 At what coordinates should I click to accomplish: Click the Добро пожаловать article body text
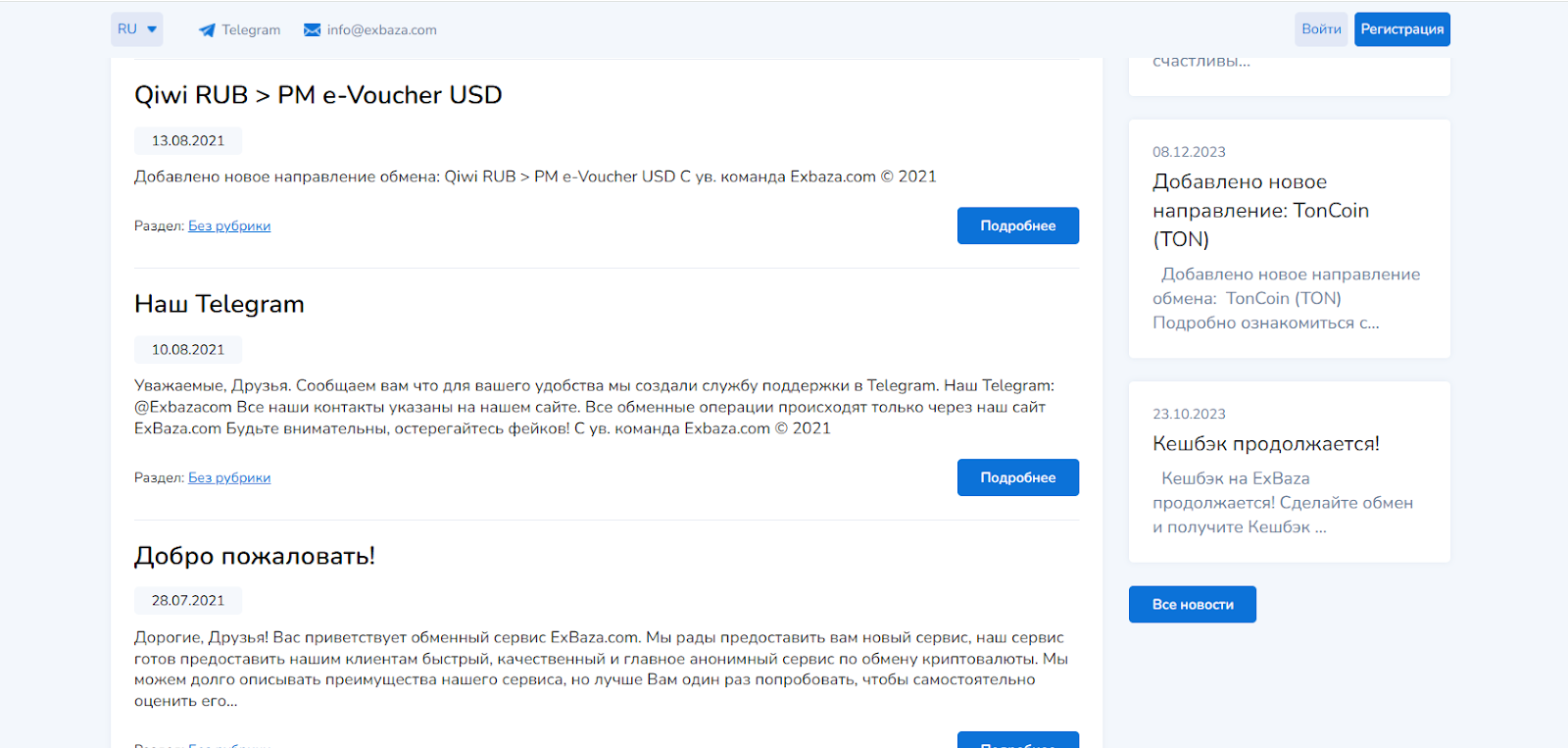601,670
